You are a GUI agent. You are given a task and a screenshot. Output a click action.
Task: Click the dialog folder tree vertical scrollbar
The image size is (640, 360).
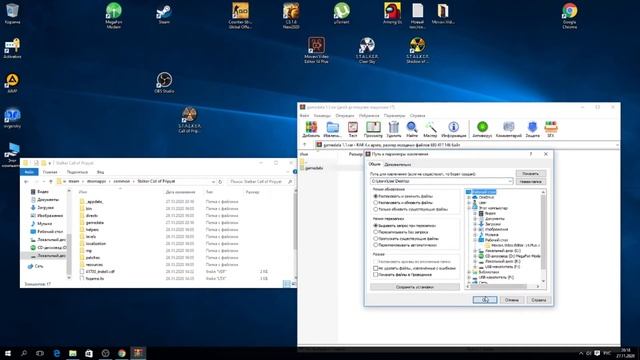click(x=543, y=237)
